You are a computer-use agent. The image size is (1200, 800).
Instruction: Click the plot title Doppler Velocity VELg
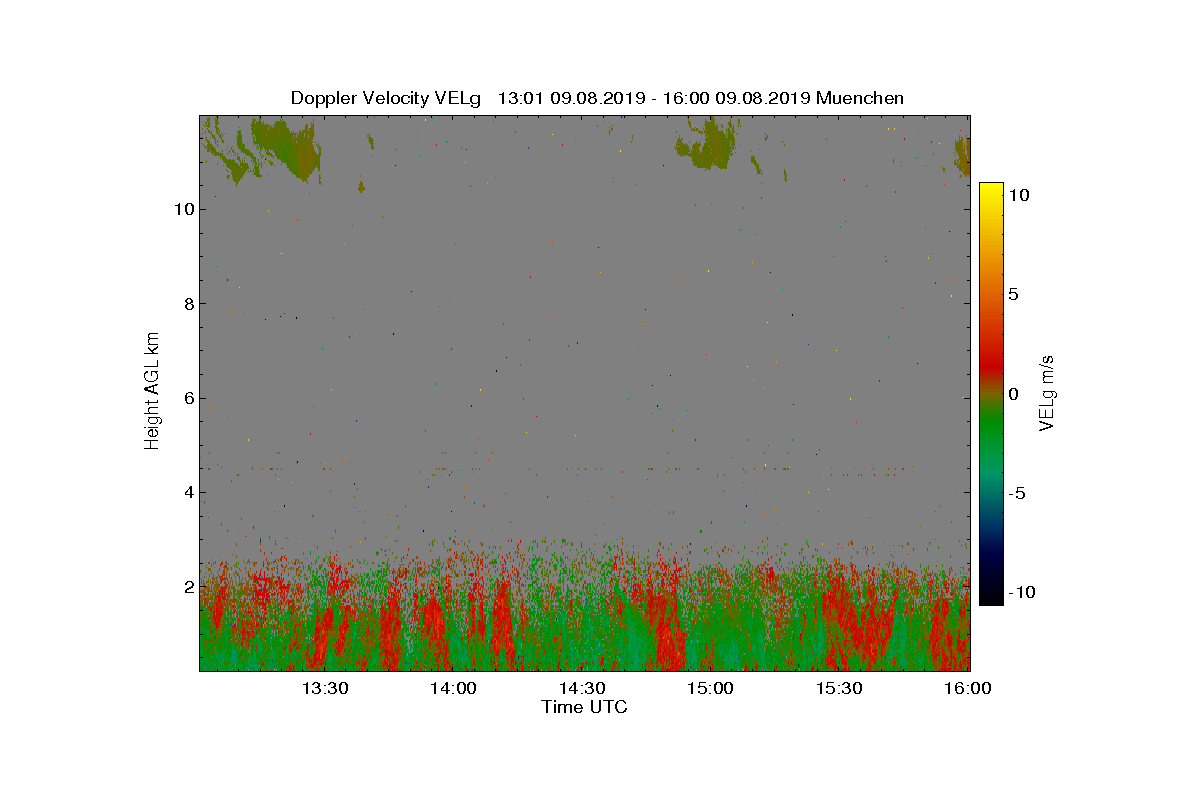385,98
